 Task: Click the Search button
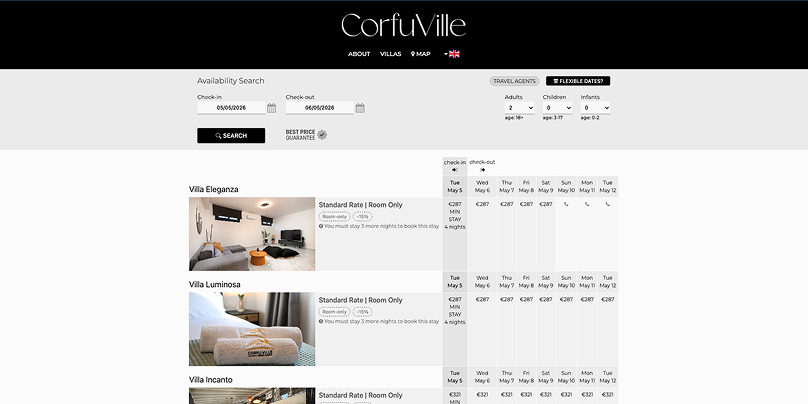click(x=231, y=136)
